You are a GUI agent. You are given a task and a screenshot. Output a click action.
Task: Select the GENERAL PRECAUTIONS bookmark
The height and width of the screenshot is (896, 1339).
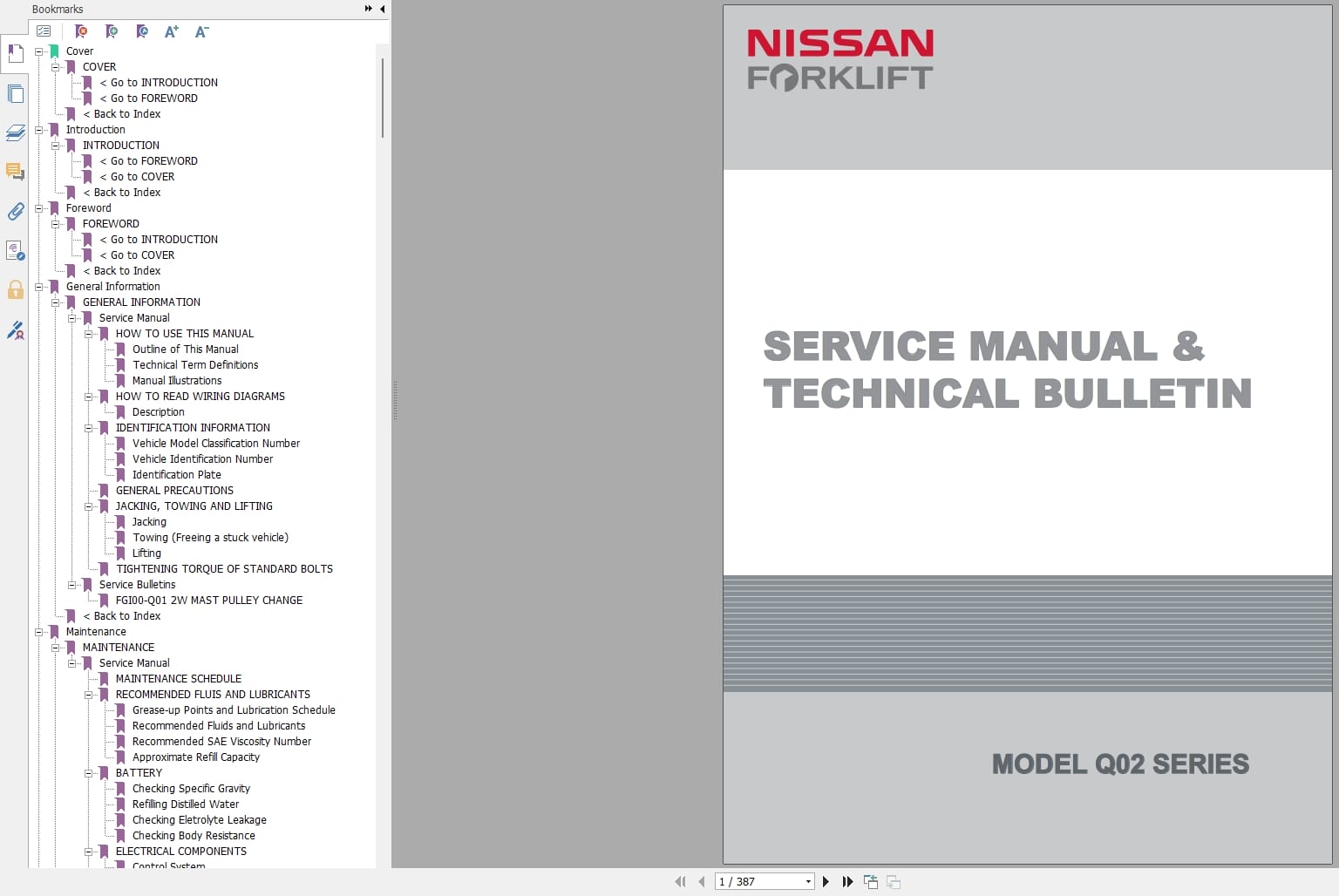click(x=174, y=491)
